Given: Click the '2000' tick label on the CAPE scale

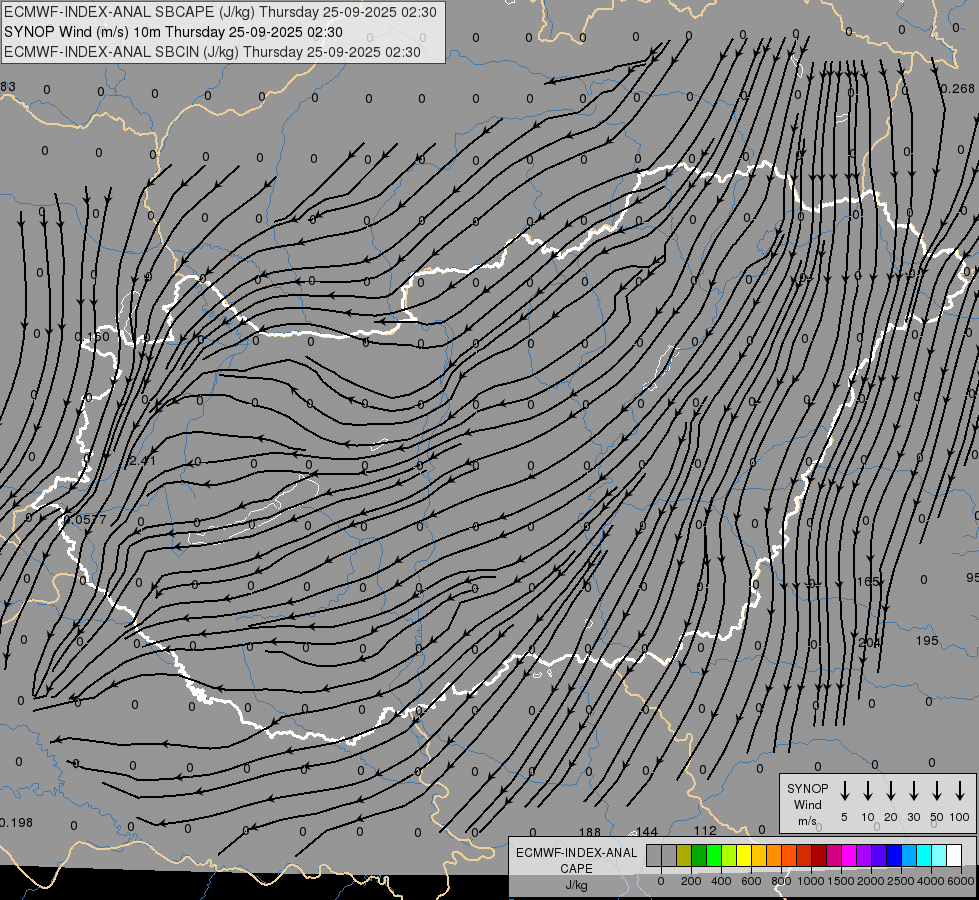Looking at the screenshot, I should [871, 881].
